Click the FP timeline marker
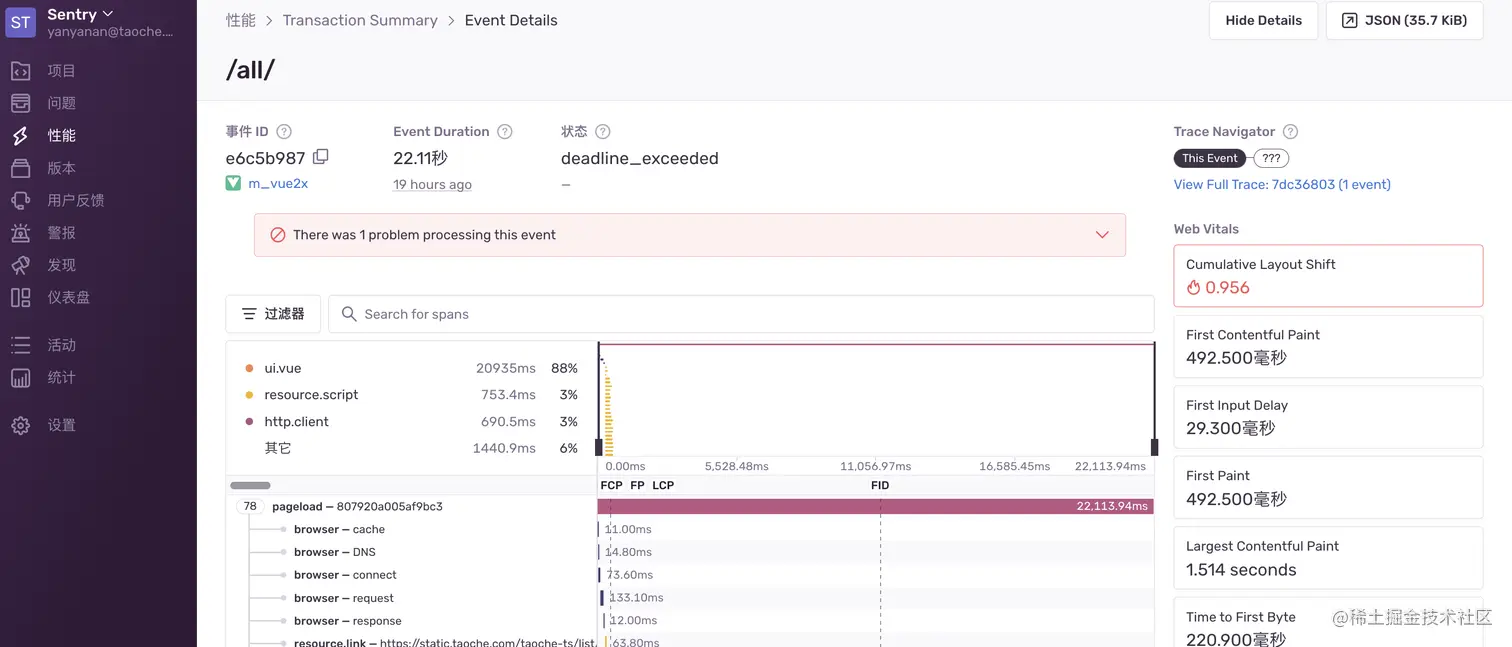 pyautogui.click(x=637, y=485)
